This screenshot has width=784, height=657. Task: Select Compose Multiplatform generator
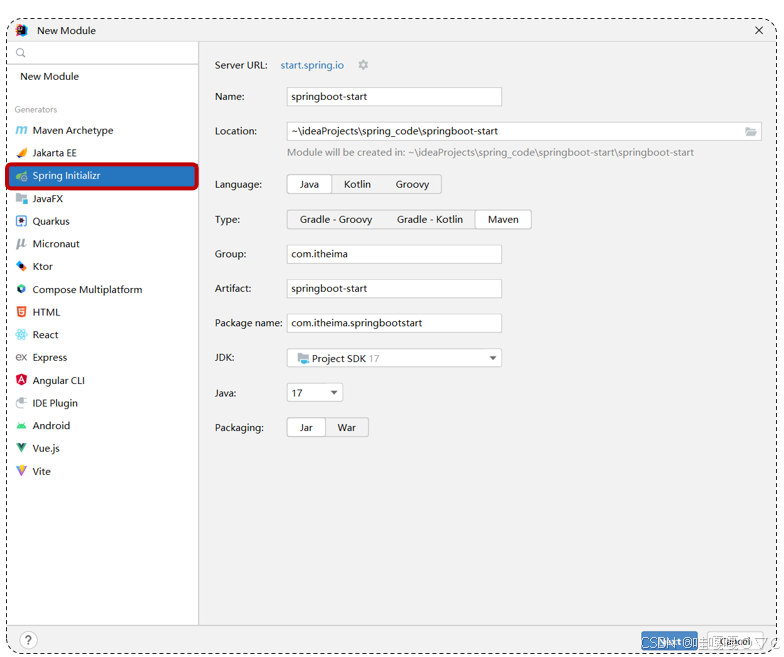(87, 290)
